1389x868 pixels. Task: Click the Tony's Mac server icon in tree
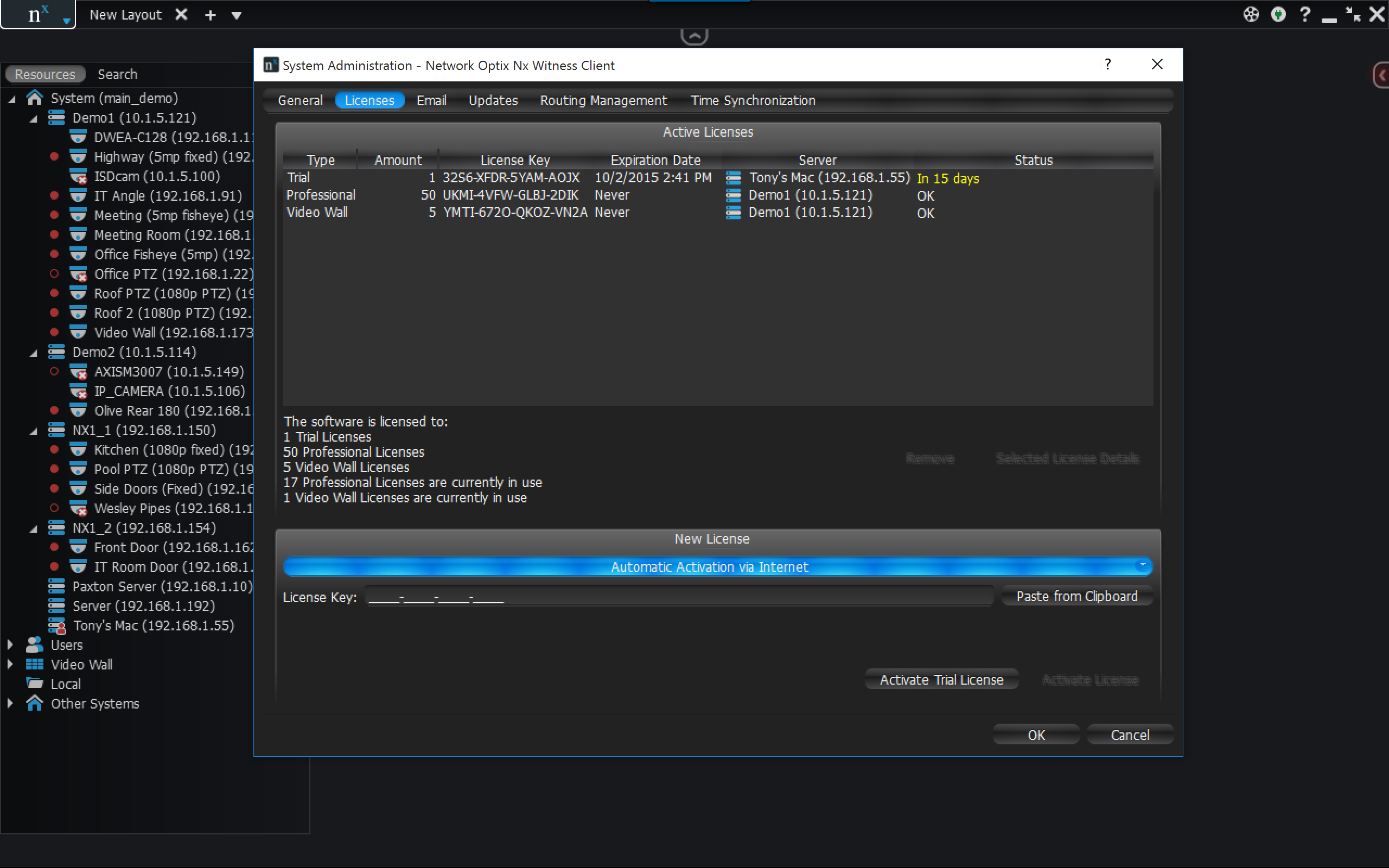pyautogui.click(x=56, y=625)
